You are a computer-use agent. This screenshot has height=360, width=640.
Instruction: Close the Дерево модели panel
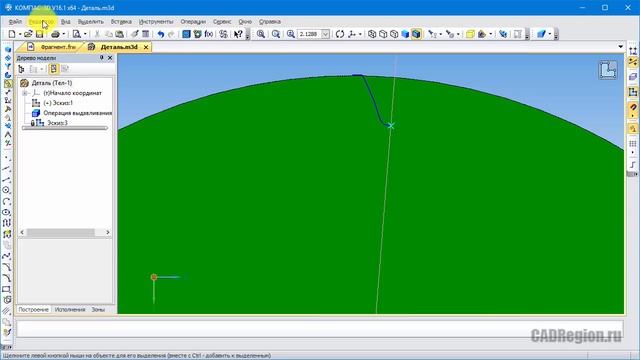point(110,58)
